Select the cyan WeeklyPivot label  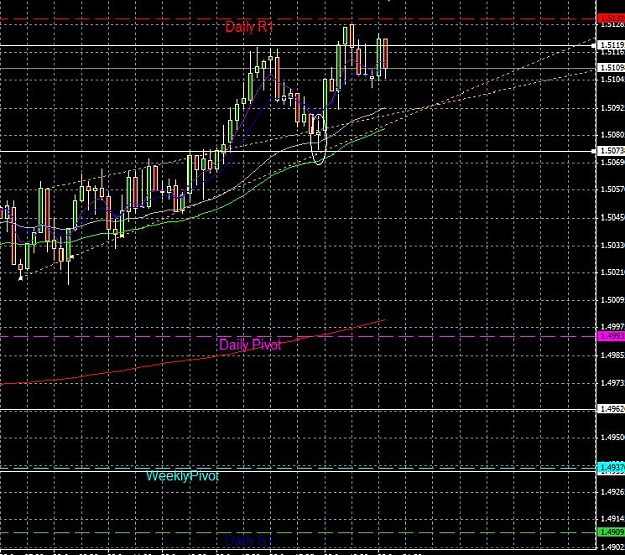click(x=183, y=476)
